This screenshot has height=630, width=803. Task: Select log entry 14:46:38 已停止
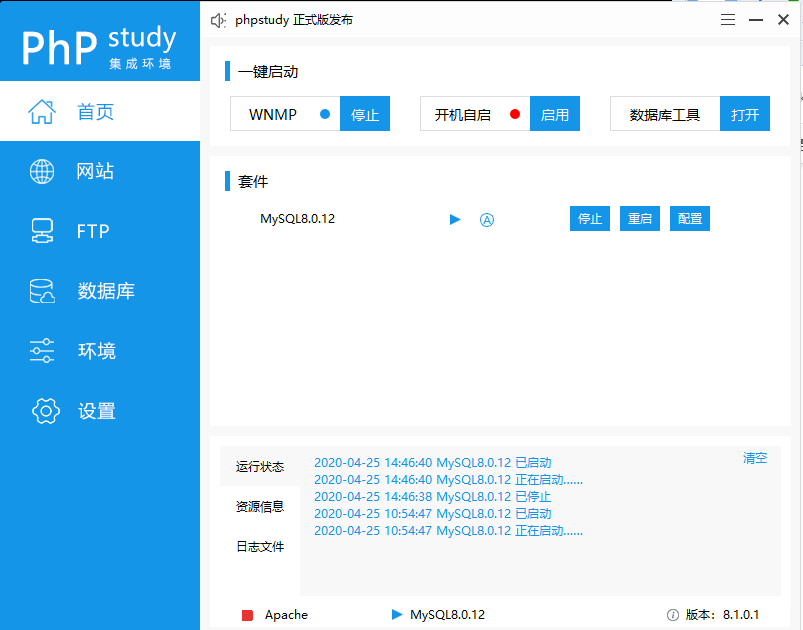point(433,496)
